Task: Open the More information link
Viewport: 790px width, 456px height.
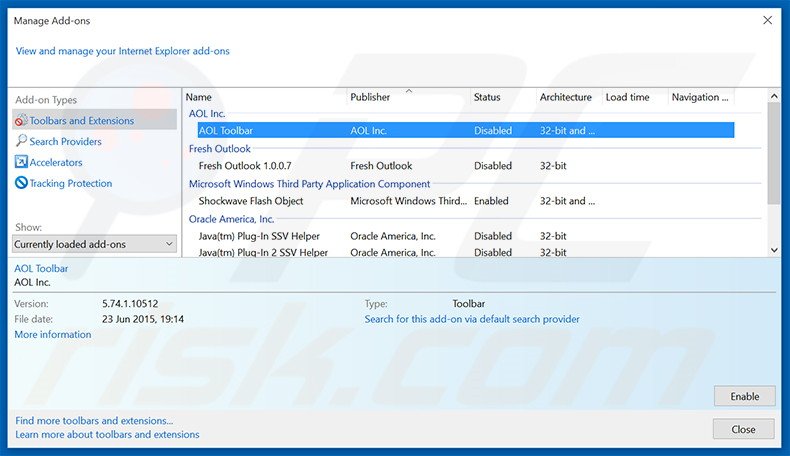Action: coord(53,335)
